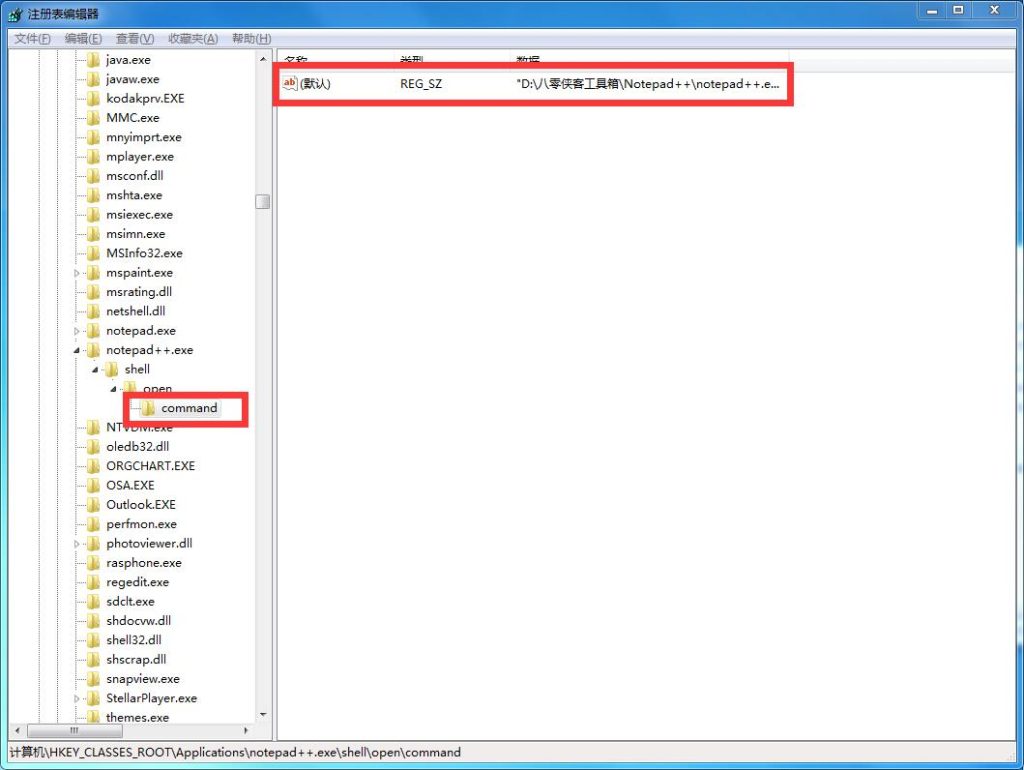Click the mspaint.exe folder icon
This screenshot has width=1024, height=770.
pos(93,272)
